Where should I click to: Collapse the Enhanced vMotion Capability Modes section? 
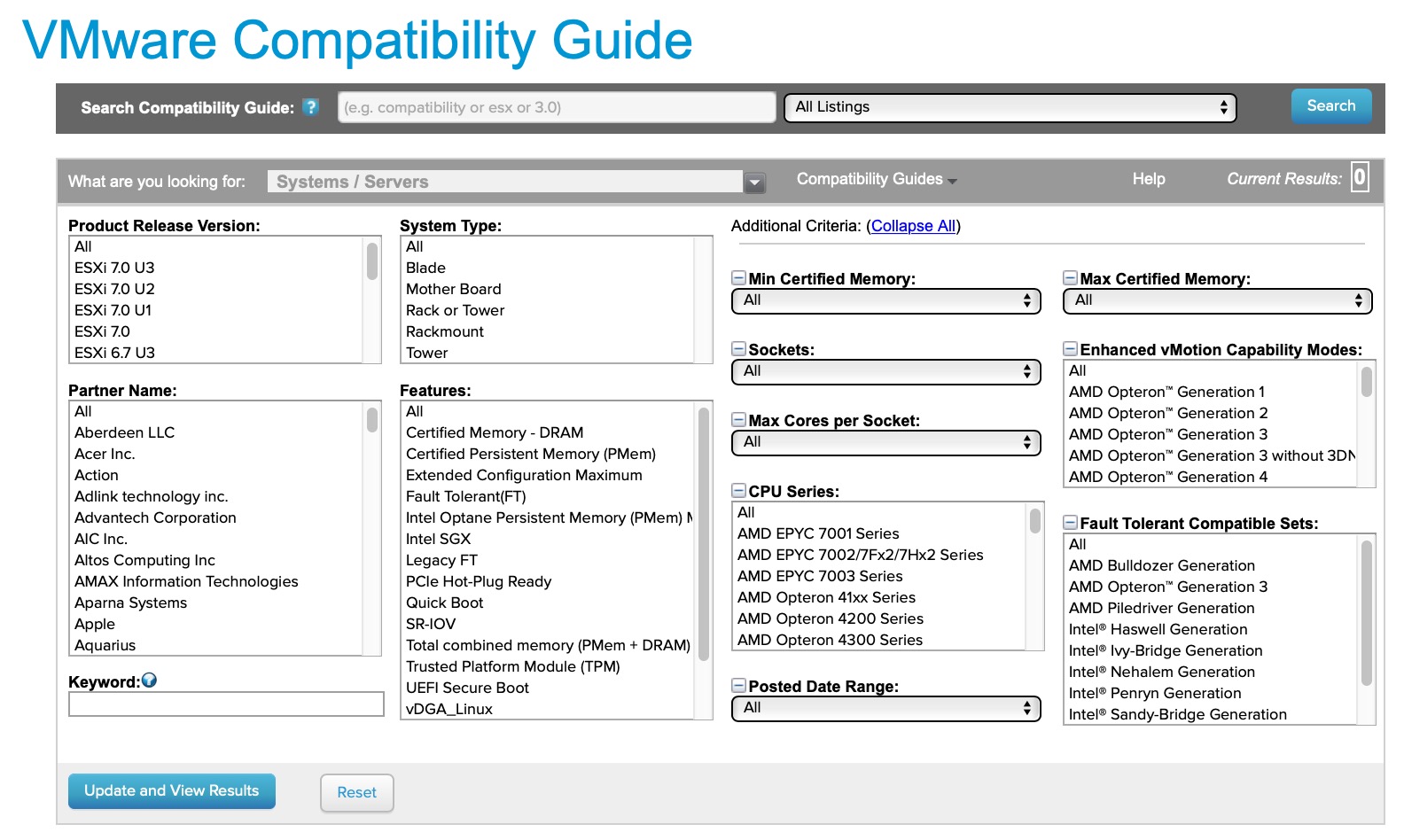tap(1070, 348)
